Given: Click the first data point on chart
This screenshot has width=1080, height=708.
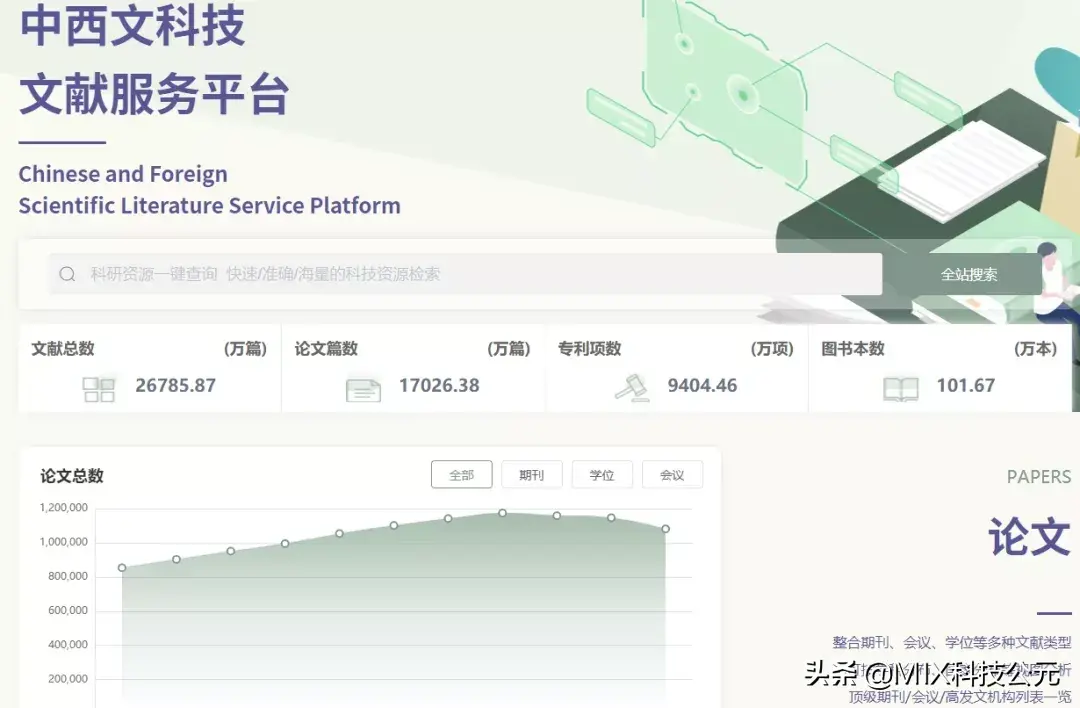Looking at the screenshot, I should pos(122,568).
